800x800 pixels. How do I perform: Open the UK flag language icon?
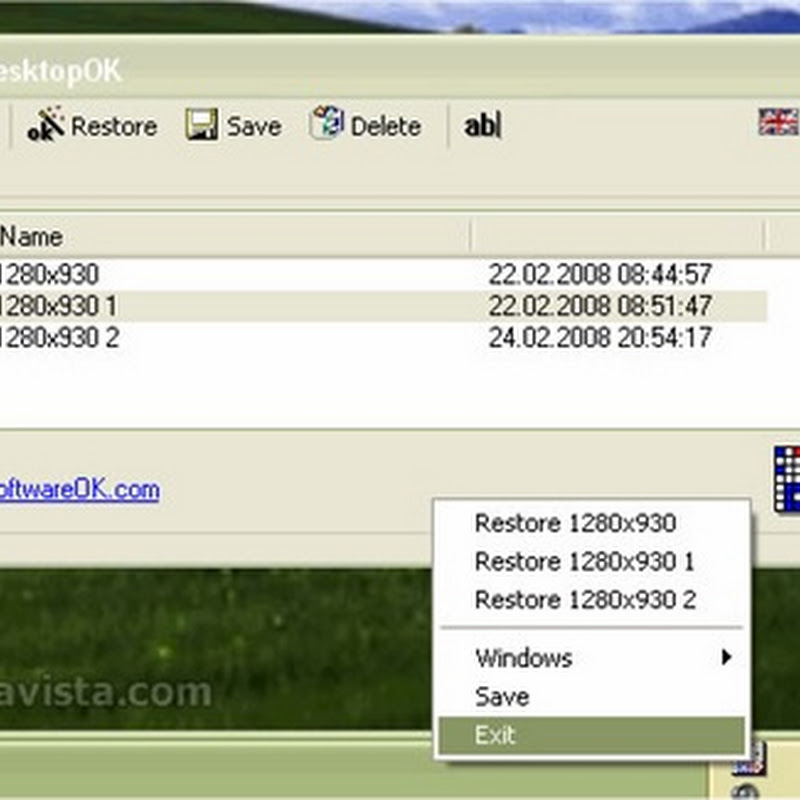[x=779, y=122]
